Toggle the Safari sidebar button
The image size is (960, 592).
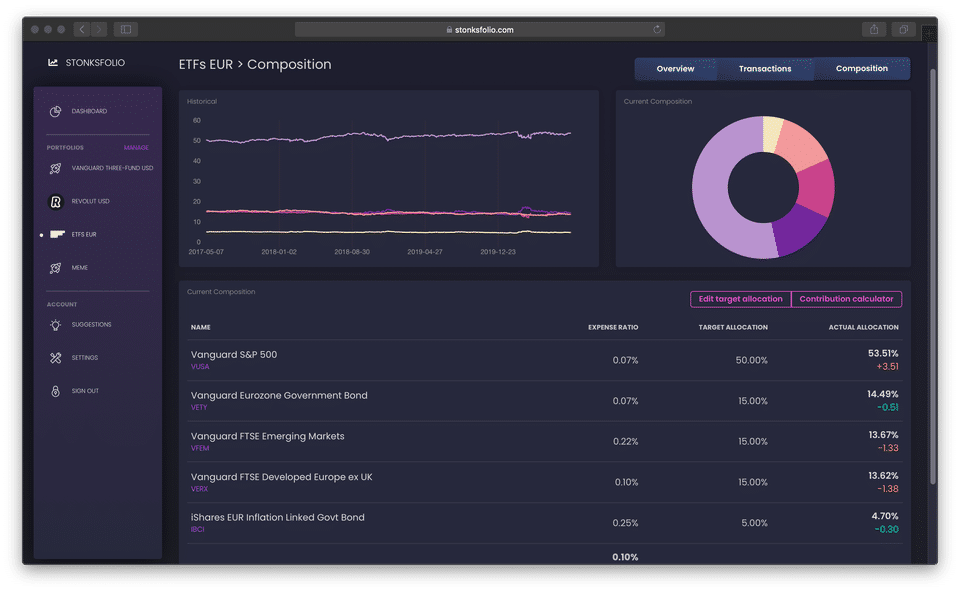click(x=126, y=29)
